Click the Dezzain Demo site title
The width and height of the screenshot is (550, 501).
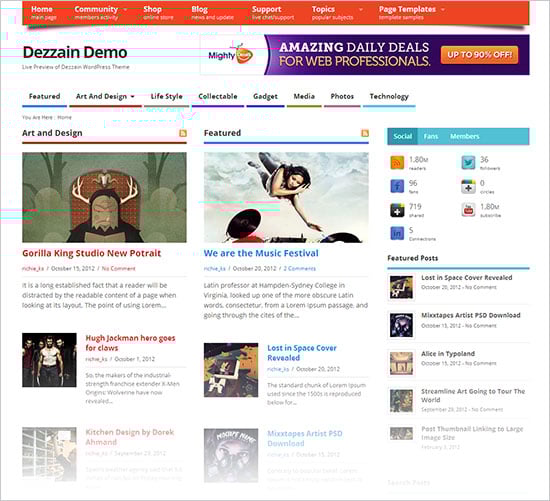[x=75, y=52]
